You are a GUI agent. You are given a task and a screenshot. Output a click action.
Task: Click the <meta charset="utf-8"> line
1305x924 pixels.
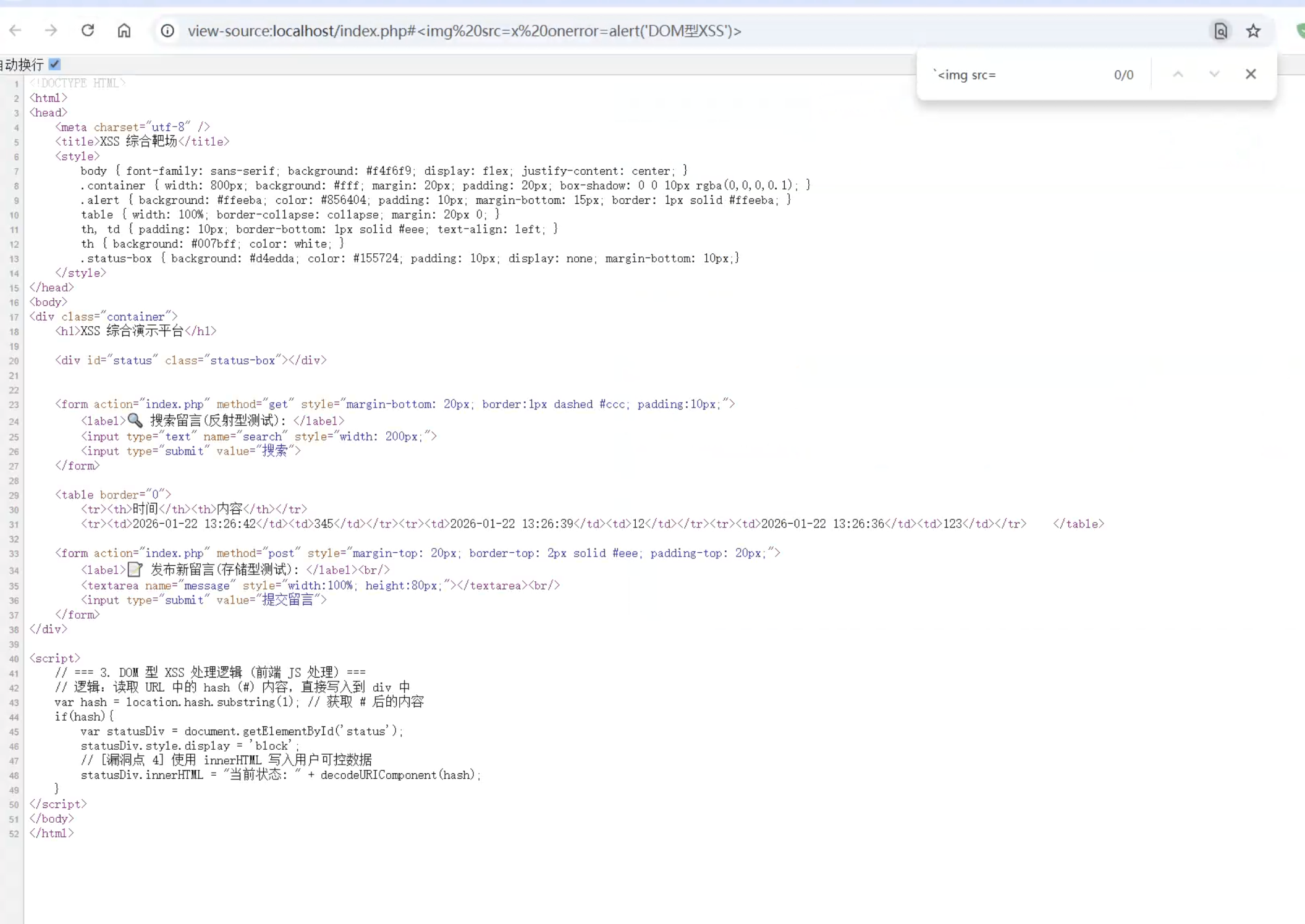(133, 127)
